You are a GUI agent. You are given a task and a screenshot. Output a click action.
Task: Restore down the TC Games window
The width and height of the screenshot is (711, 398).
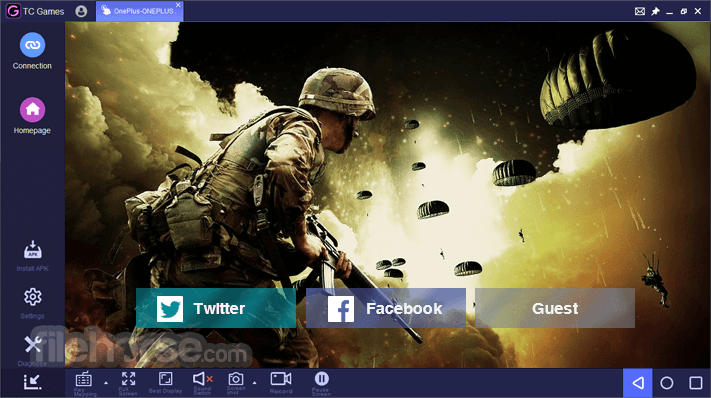click(684, 11)
